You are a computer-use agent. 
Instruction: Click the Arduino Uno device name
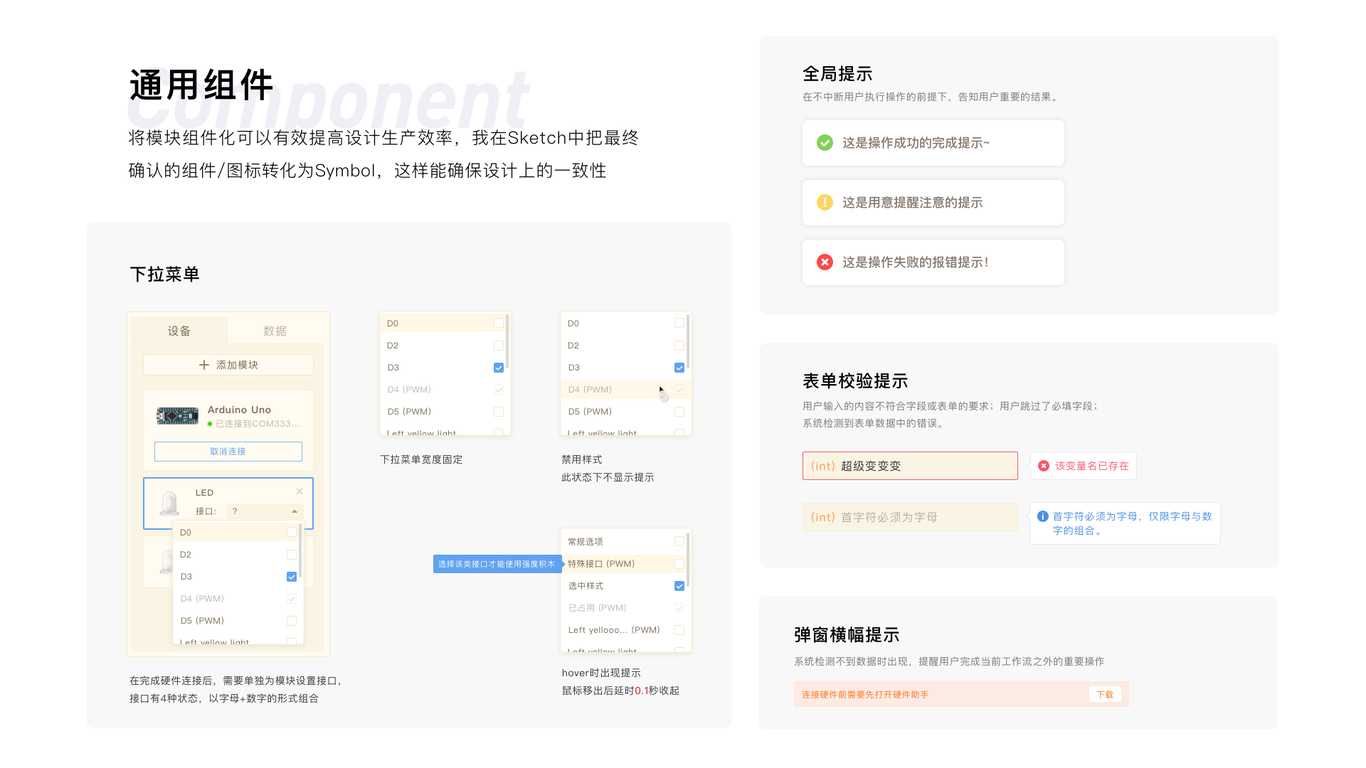(239, 410)
